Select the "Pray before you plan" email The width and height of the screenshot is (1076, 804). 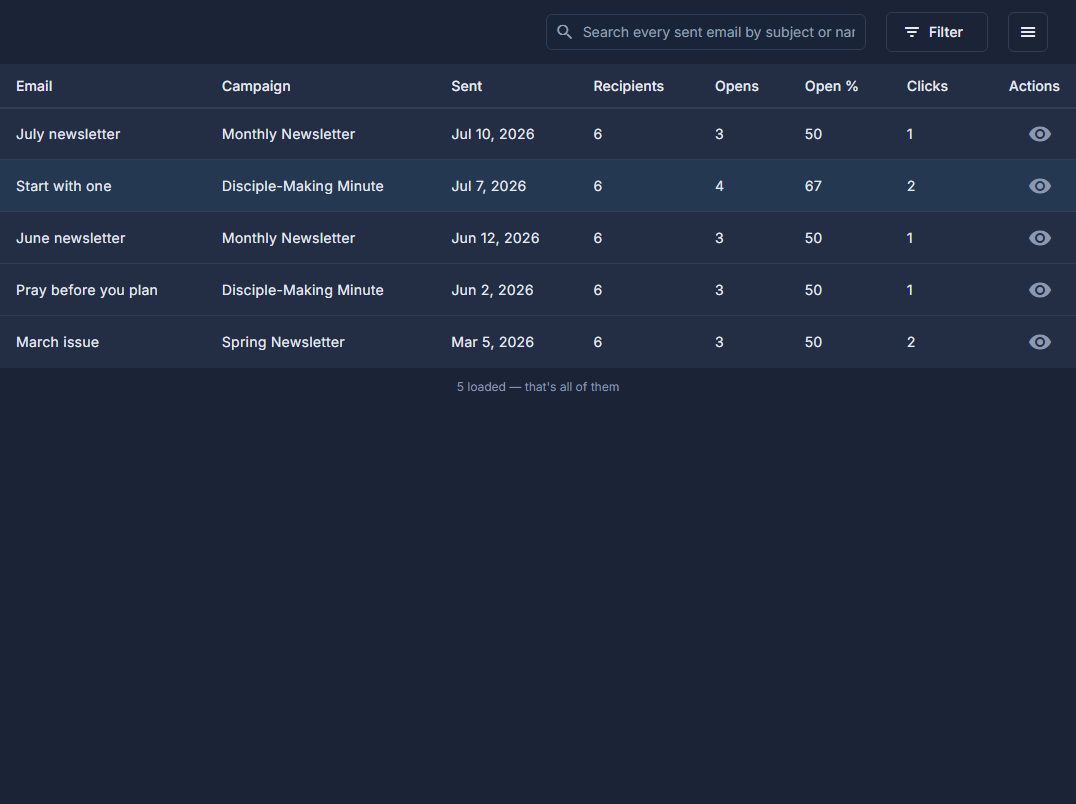[x=86, y=291]
